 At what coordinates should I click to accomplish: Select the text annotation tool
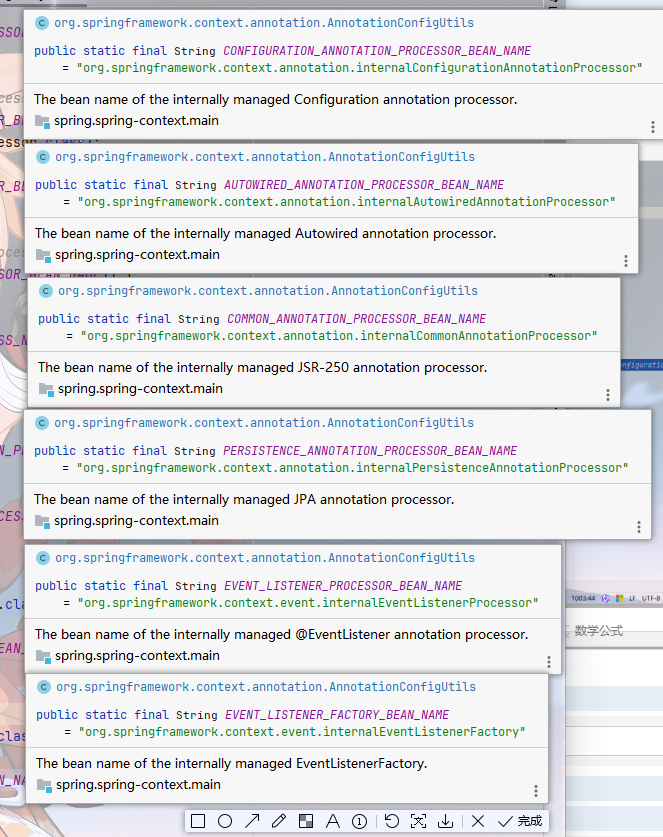pyautogui.click(x=333, y=820)
